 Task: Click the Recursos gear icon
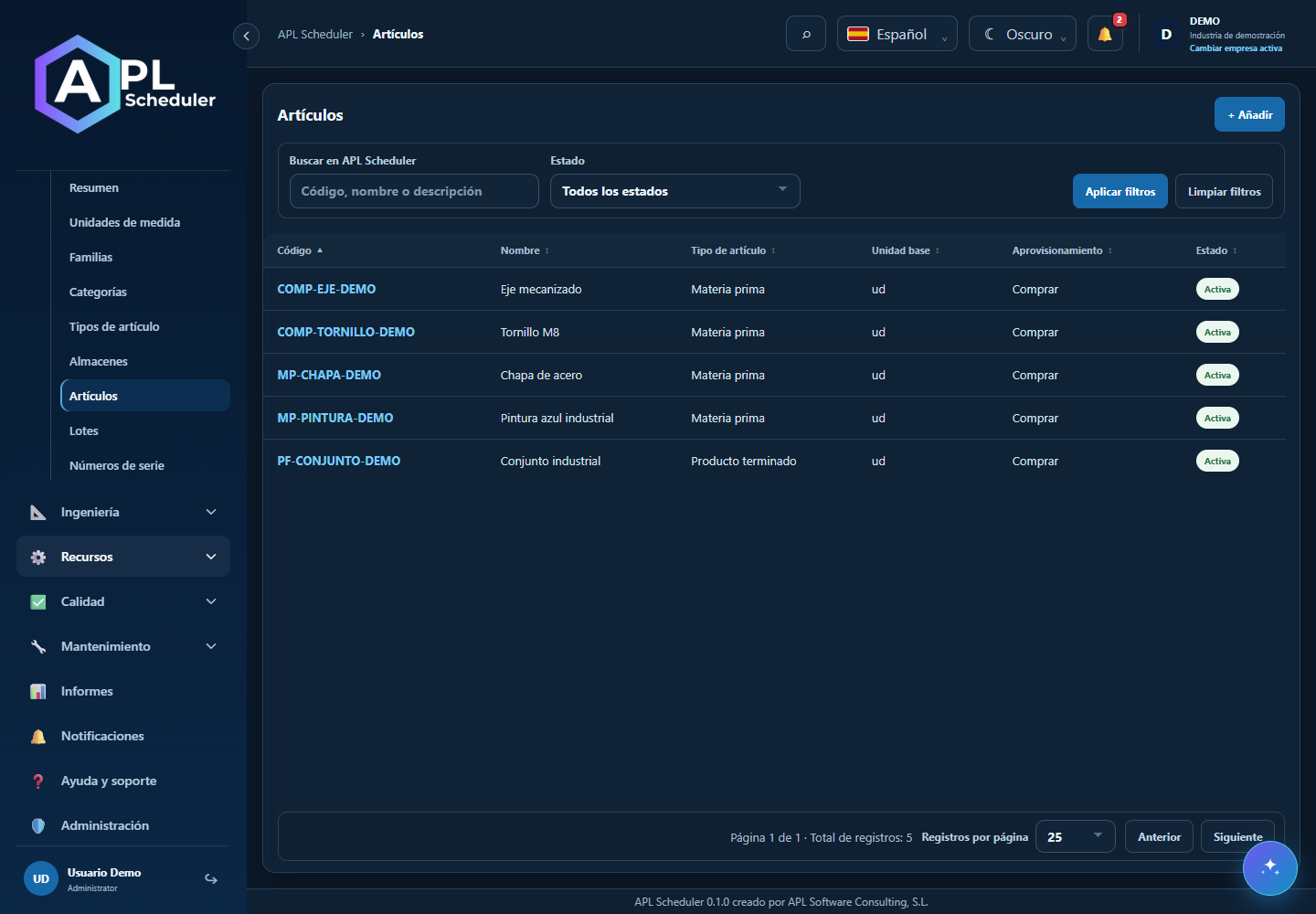(x=38, y=558)
